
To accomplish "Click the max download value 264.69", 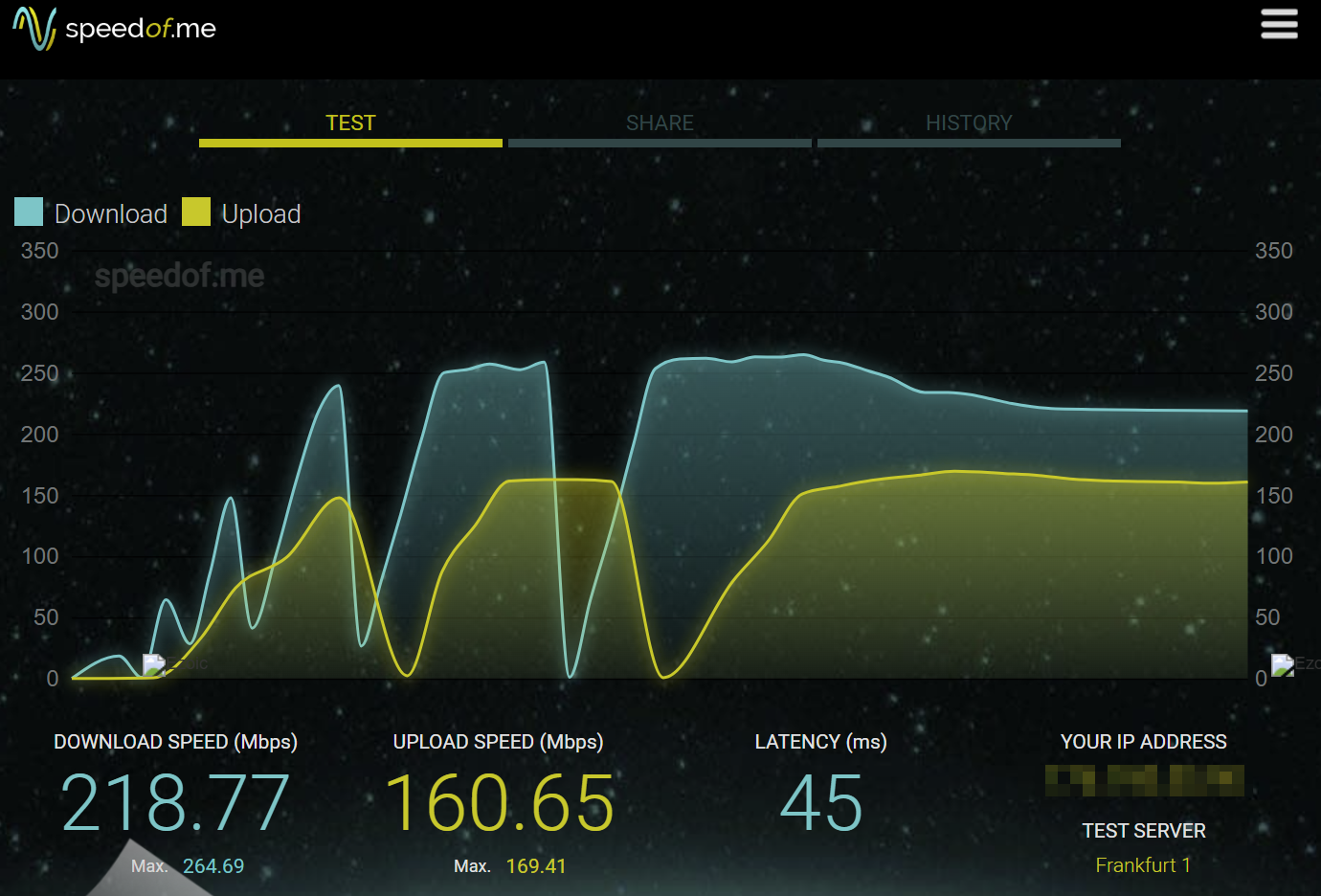I will [x=213, y=866].
